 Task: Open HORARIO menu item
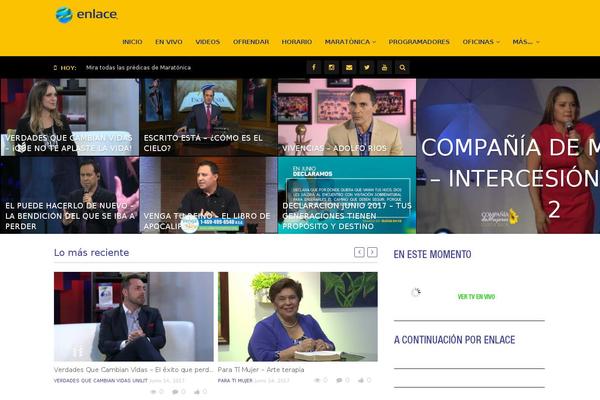pos(297,42)
